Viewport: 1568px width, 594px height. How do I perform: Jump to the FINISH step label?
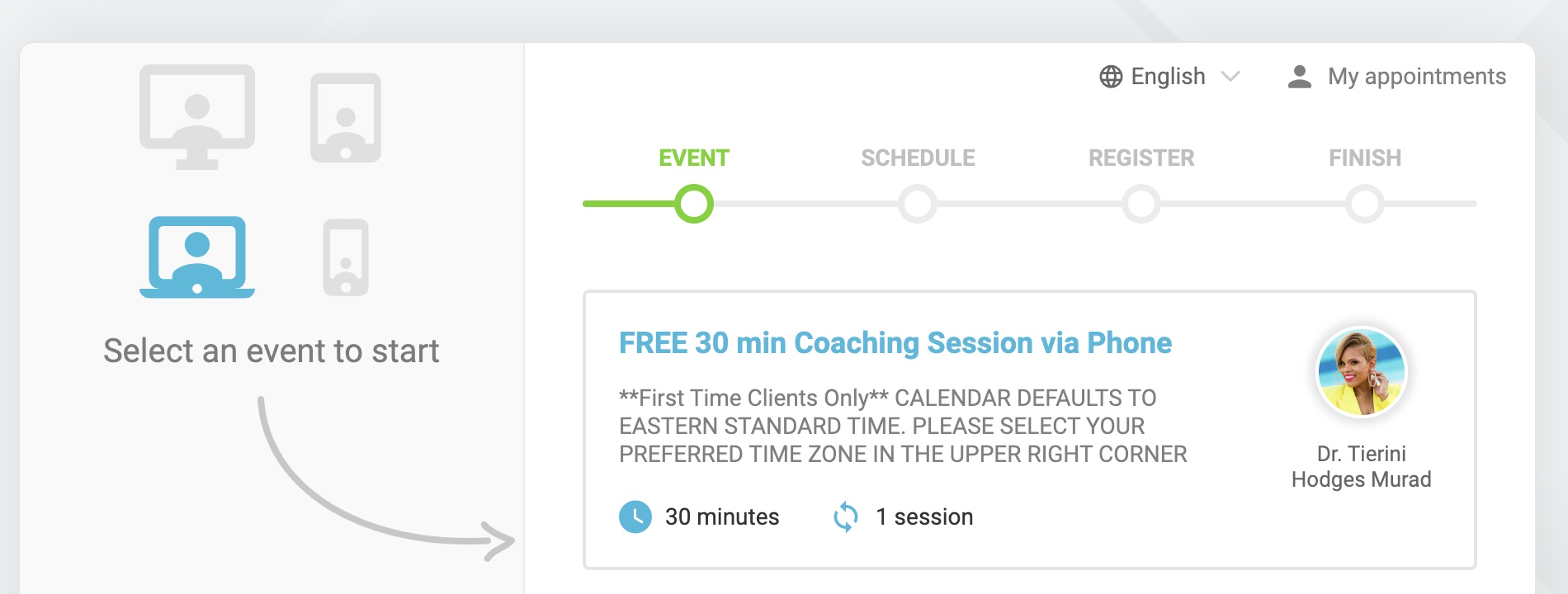click(1365, 158)
